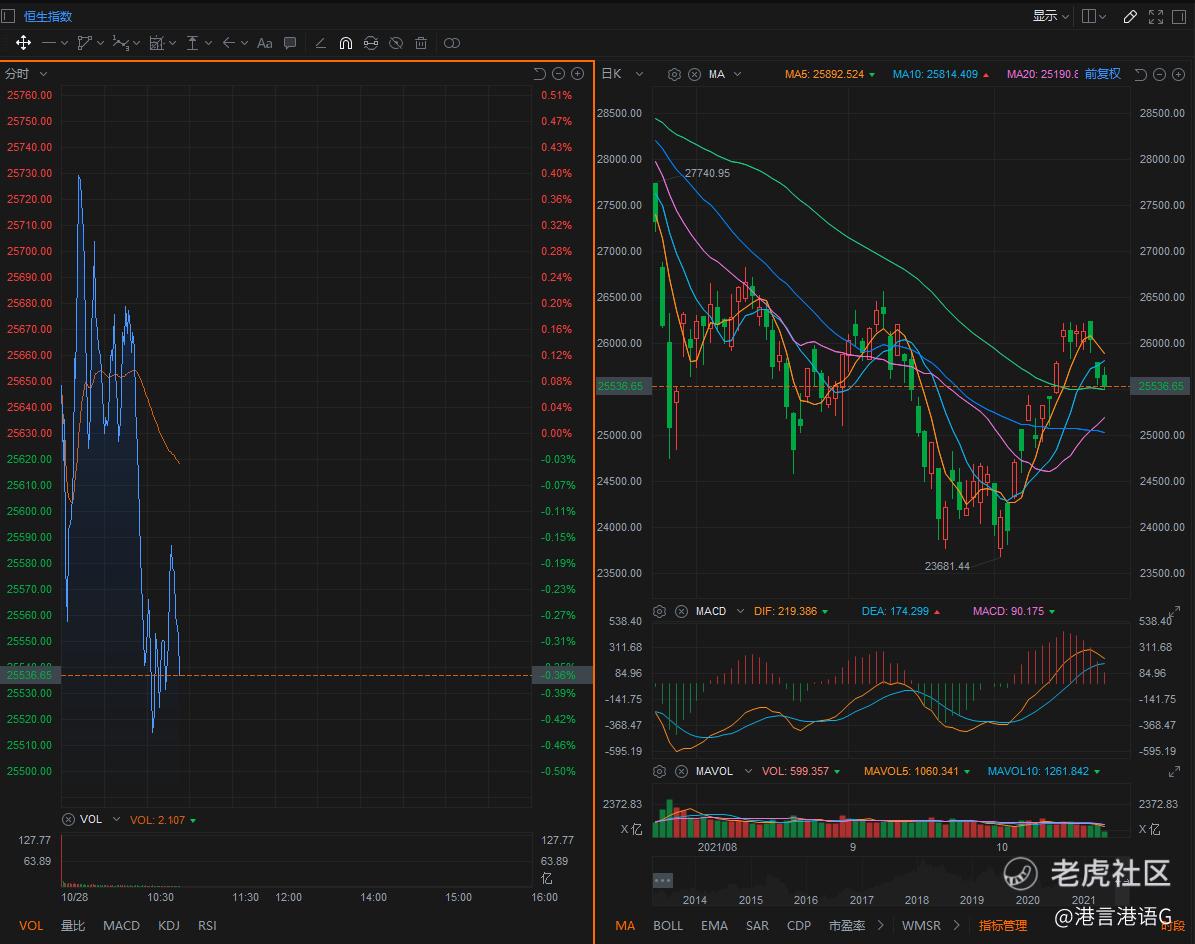Zoom in on the daily K chart
Image resolution: width=1195 pixels, height=944 pixels.
coord(1177,74)
